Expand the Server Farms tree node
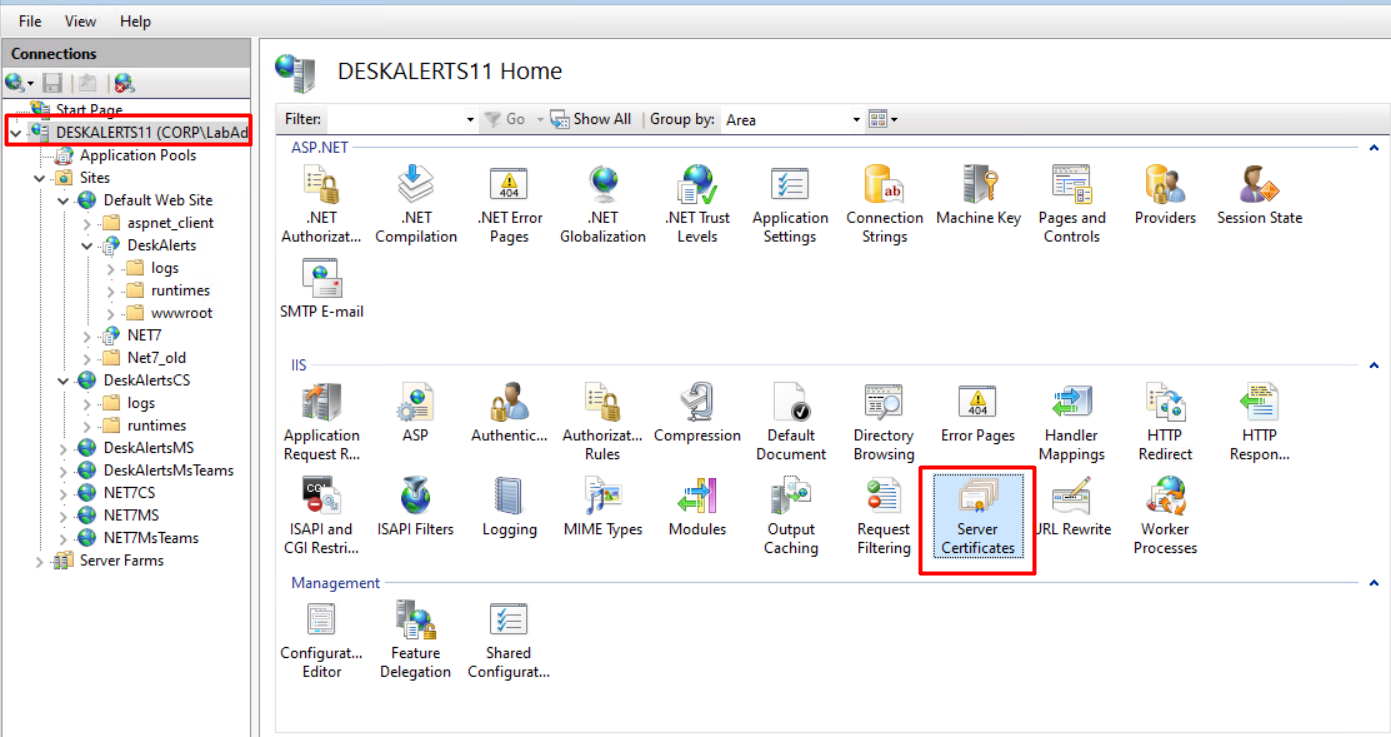 40,561
